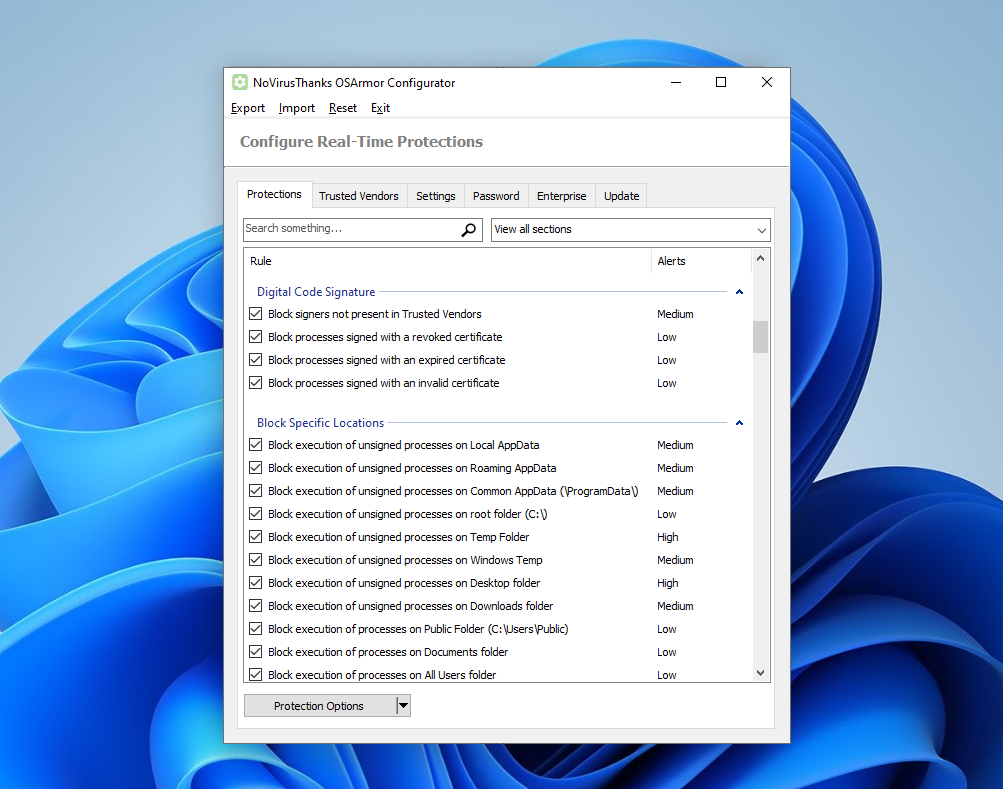Collapse the Digital Code Signature section
Image resolution: width=1003 pixels, height=789 pixels.
739,292
